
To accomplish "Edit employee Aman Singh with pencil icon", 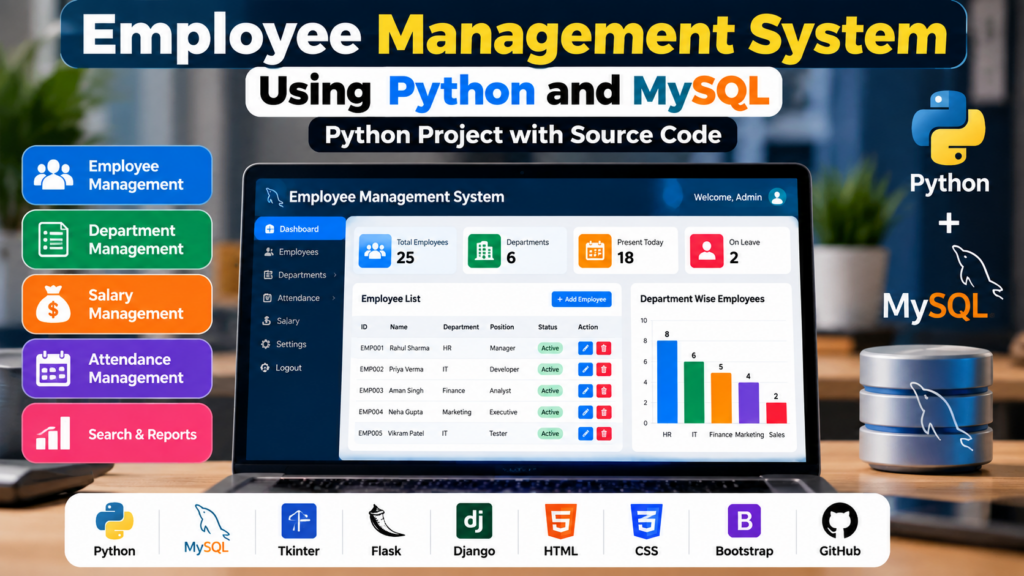I will (585, 391).
